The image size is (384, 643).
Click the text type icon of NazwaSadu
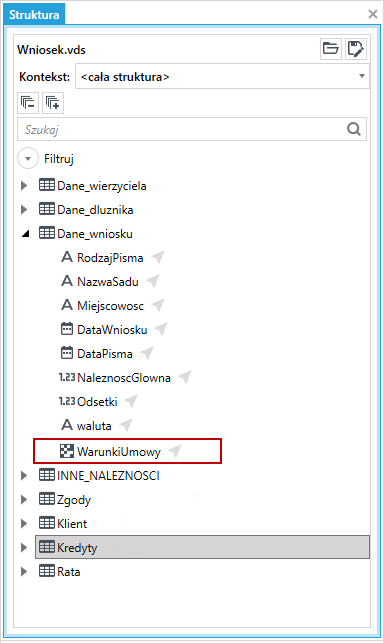[66, 281]
